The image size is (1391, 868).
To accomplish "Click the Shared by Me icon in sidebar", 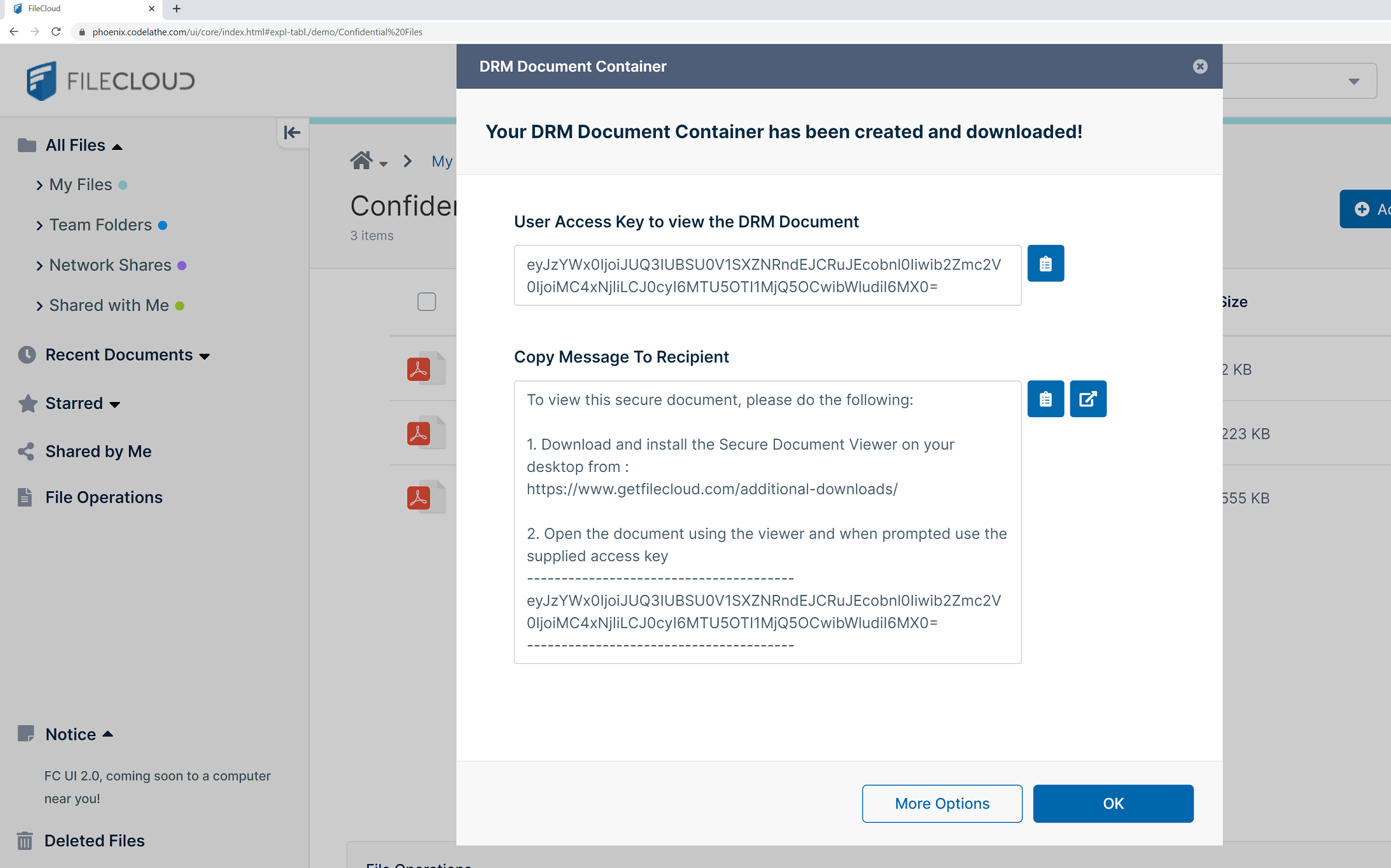I will pos(28,451).
